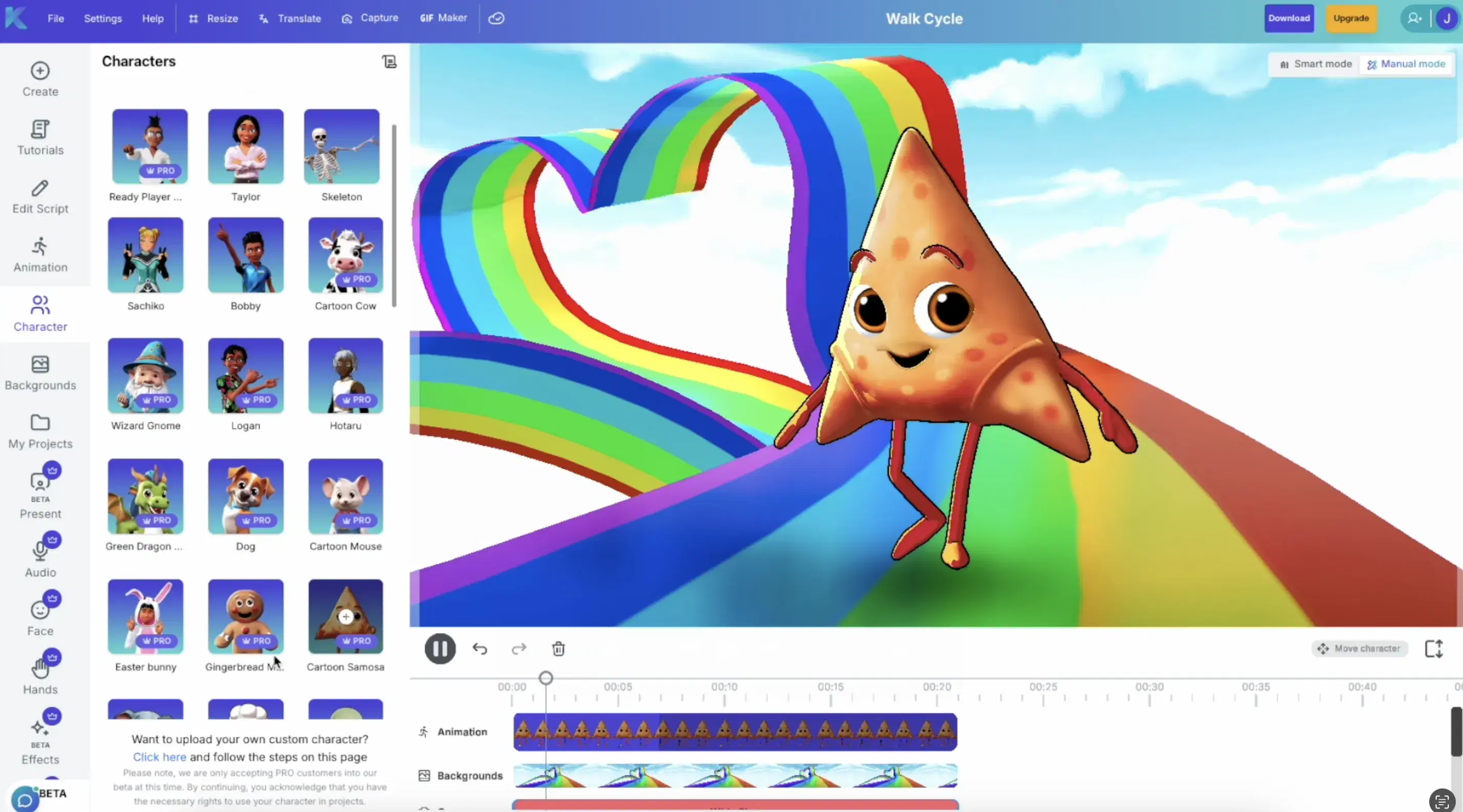This screenshot has width=1463, height=812.
Task: Click the Upgrade button
Action: click(1351, 18)
